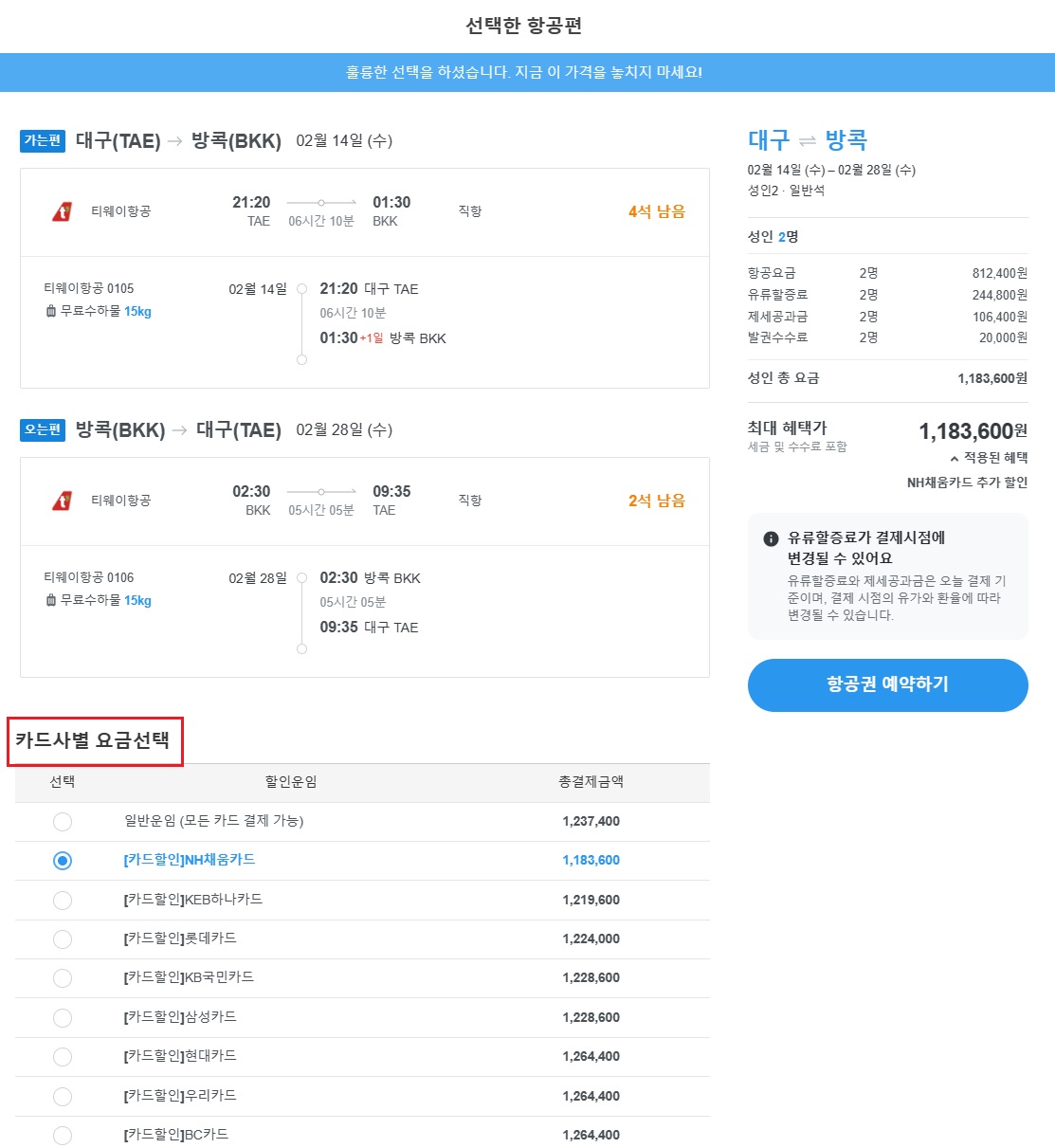This screenshot has width=1055, height=1148.
Task: Click the 244,800원 유류할증료 amount
Action: coord(1000,295)
